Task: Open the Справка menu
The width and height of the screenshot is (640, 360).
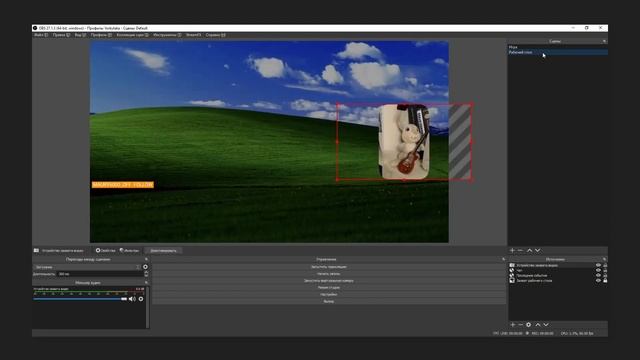Action: click(216, 35)
